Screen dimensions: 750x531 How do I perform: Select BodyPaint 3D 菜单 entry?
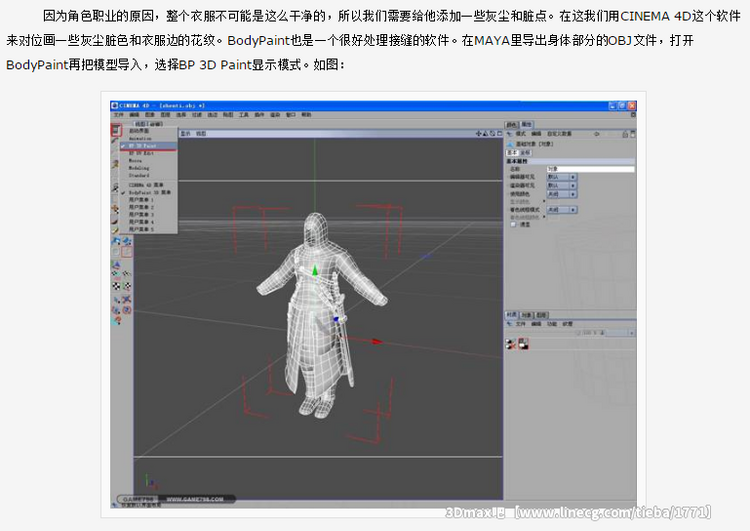[149, 192]
